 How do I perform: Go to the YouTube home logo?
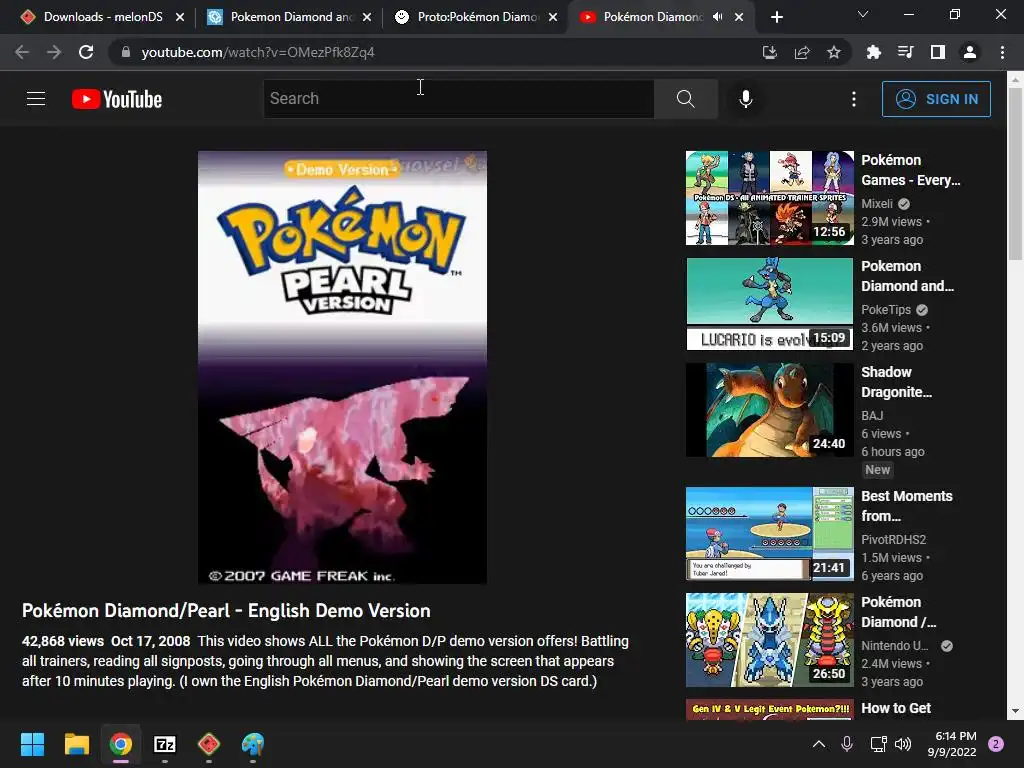click(117, 99)
